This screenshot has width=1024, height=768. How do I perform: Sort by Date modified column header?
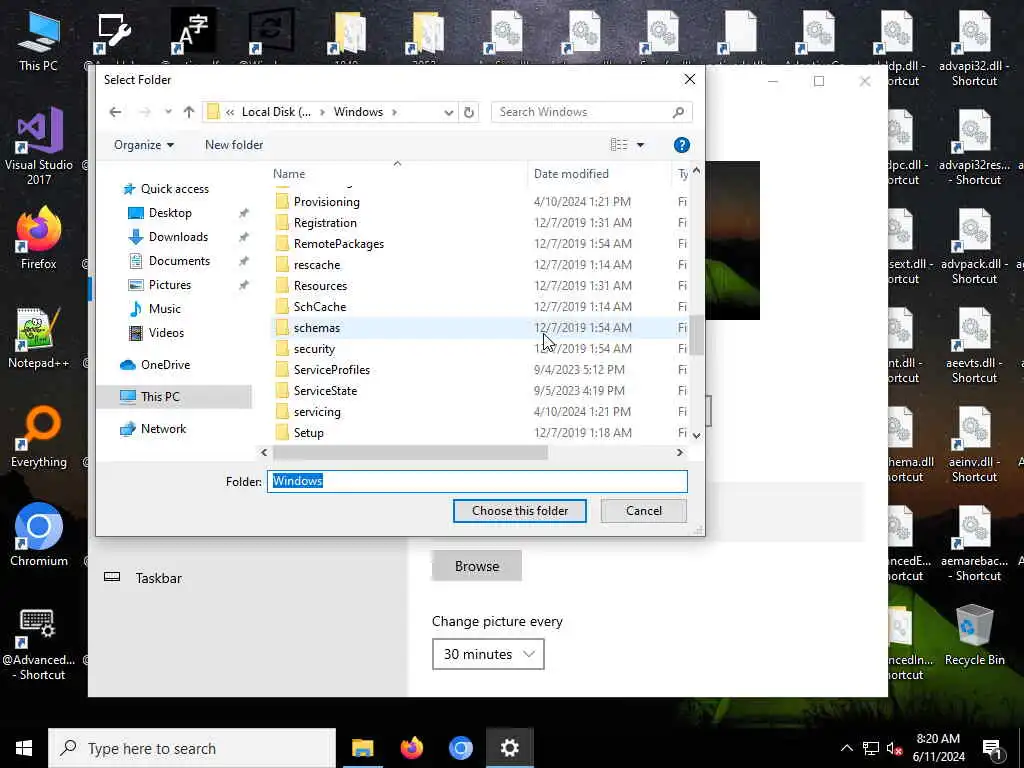[598, 174]
